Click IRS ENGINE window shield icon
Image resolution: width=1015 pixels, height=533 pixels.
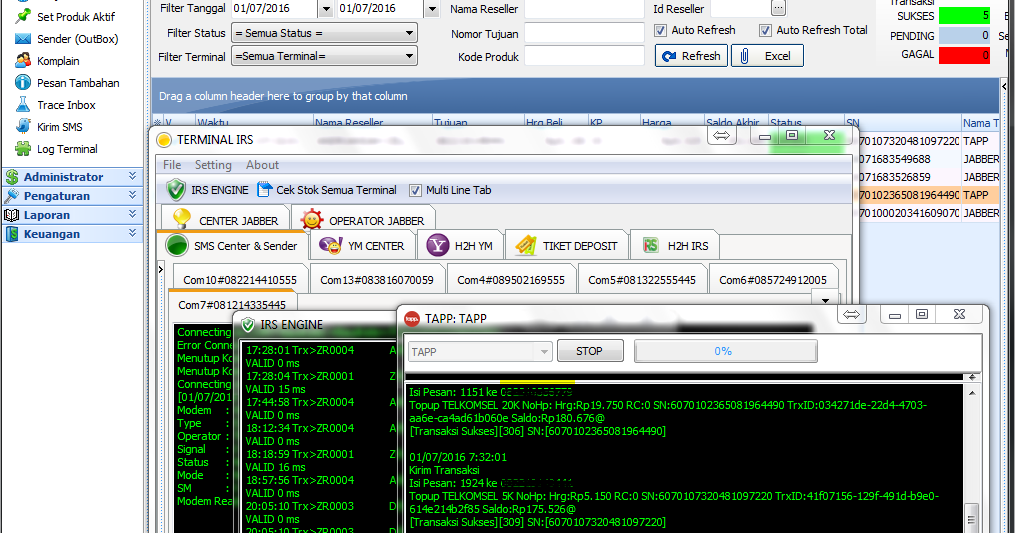coord(248,324)
